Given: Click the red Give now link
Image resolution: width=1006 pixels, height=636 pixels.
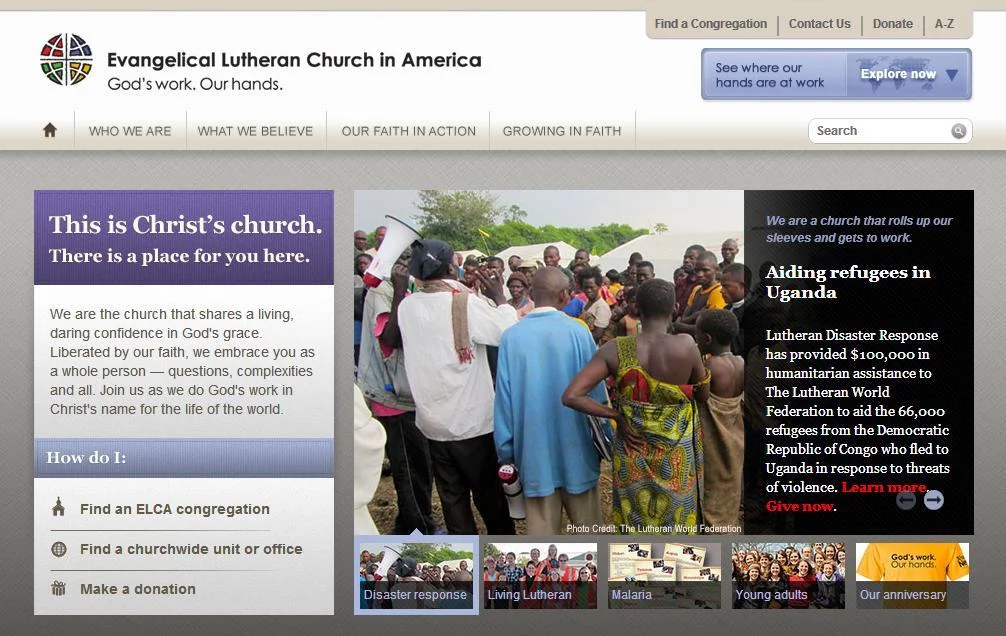Looking at the screenshot, I should point(800,506).
